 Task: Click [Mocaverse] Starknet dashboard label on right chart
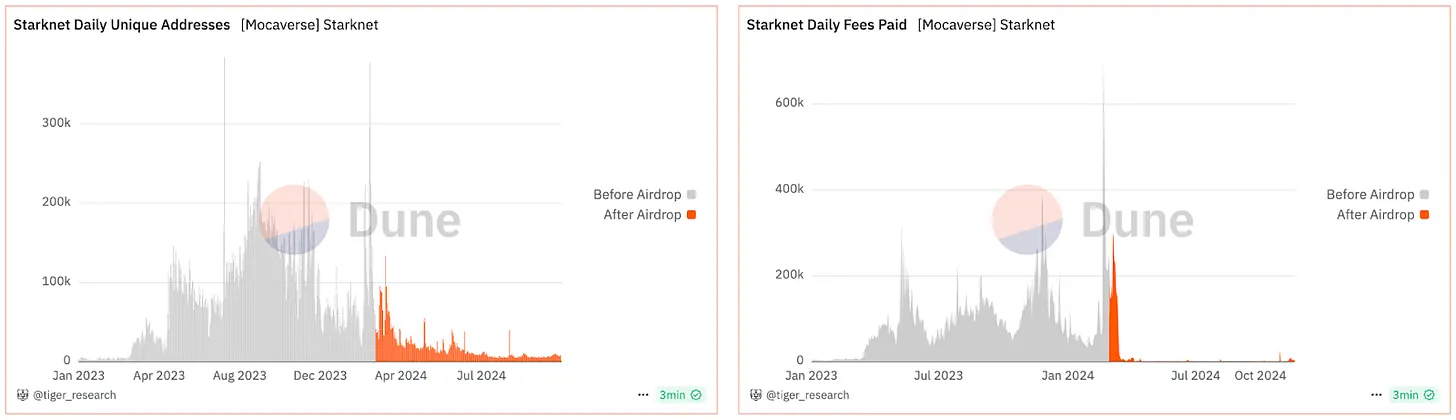point(985,24)
